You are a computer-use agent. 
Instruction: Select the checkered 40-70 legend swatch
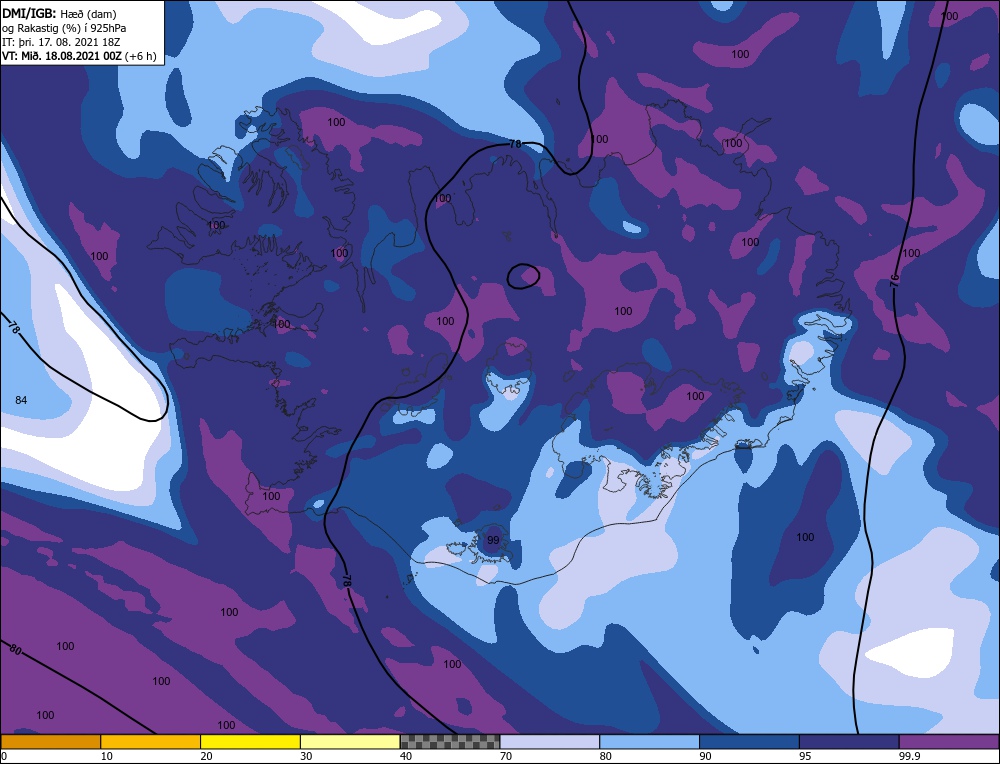click(x=450, y=742)
